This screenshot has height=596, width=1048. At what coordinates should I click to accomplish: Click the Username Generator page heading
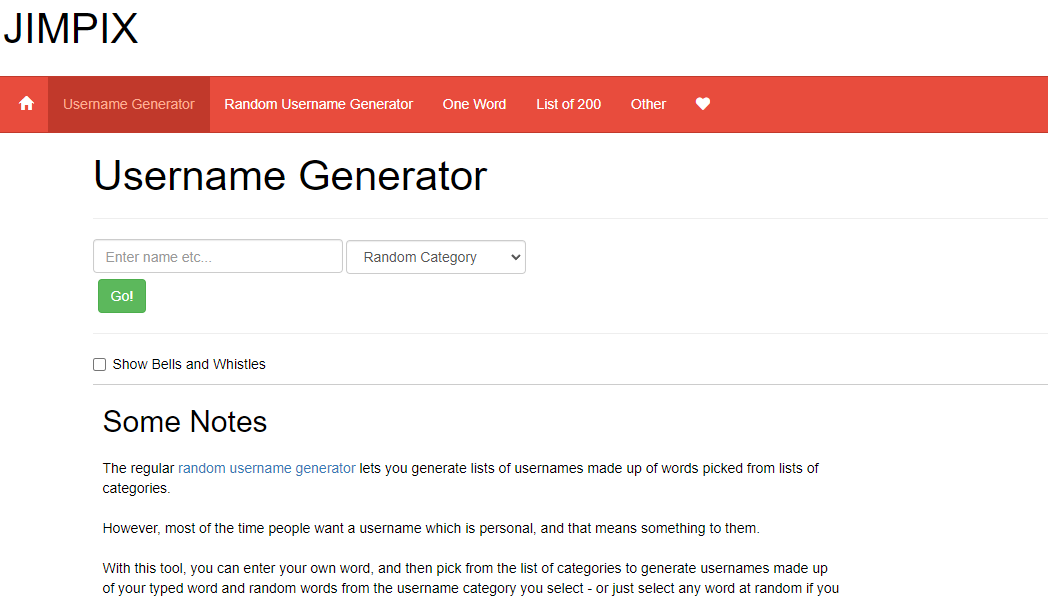(290, 176)
